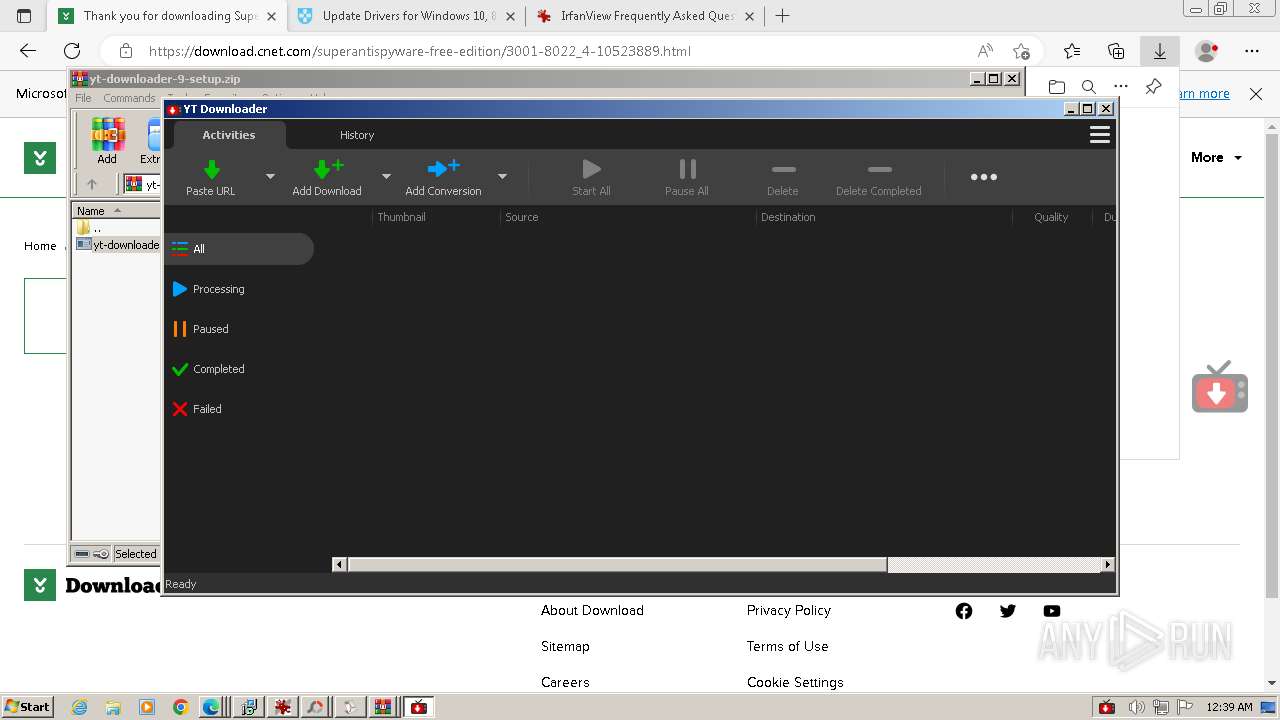The image size is (1280, 720).
Task: Open the File menu in WinRAR
Action: click(x=83, y=98)
